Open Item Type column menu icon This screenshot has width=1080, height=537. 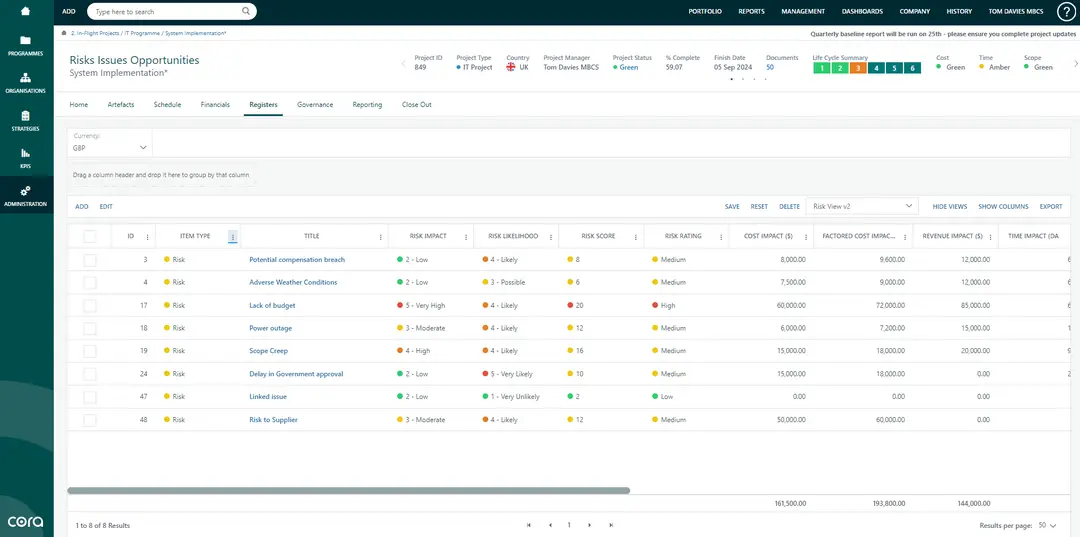click(x=233, y=237)
